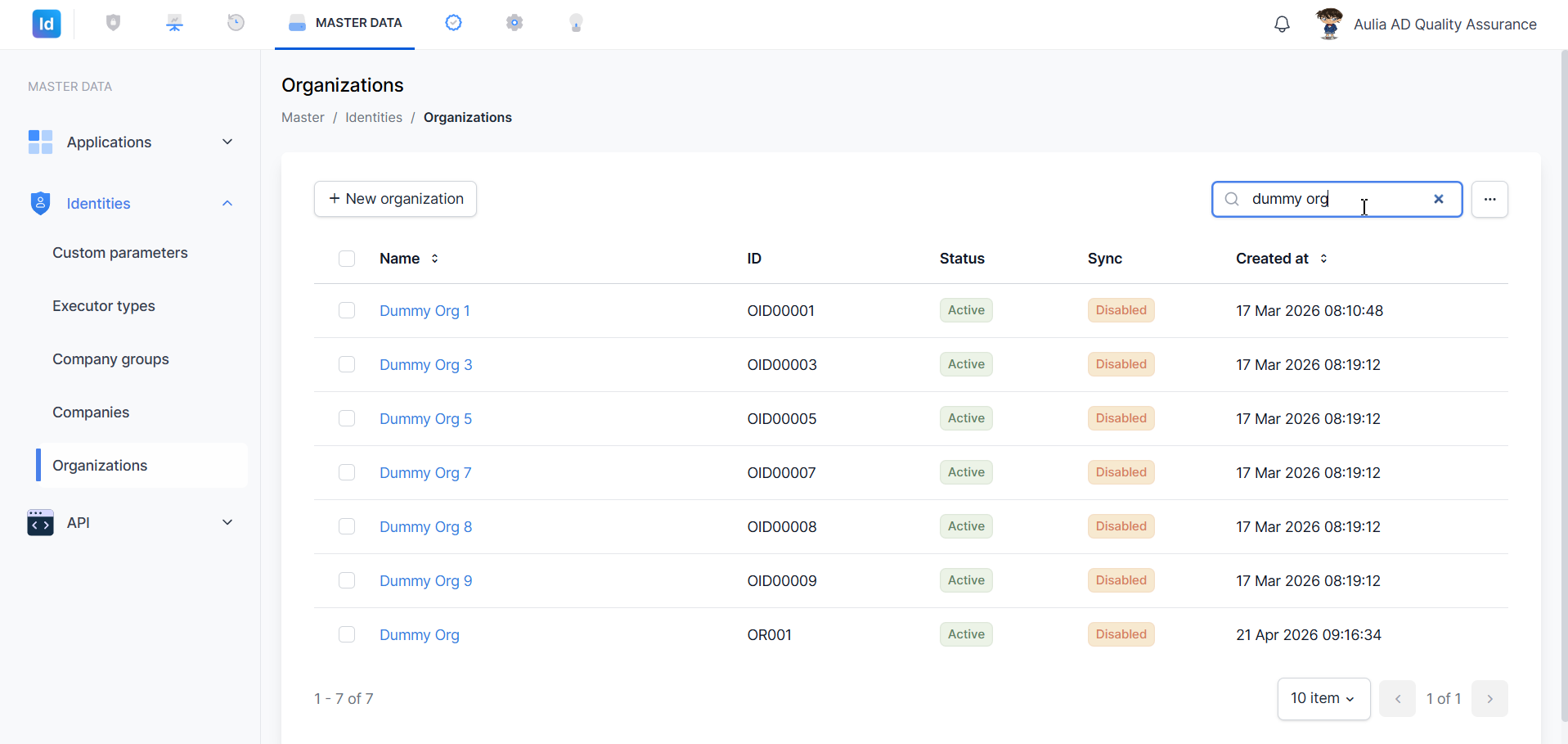Screen dimensions: 1568x744
Task: Click Disabled badge in Dummy Org 5 row
Action: pos(1121,418)
